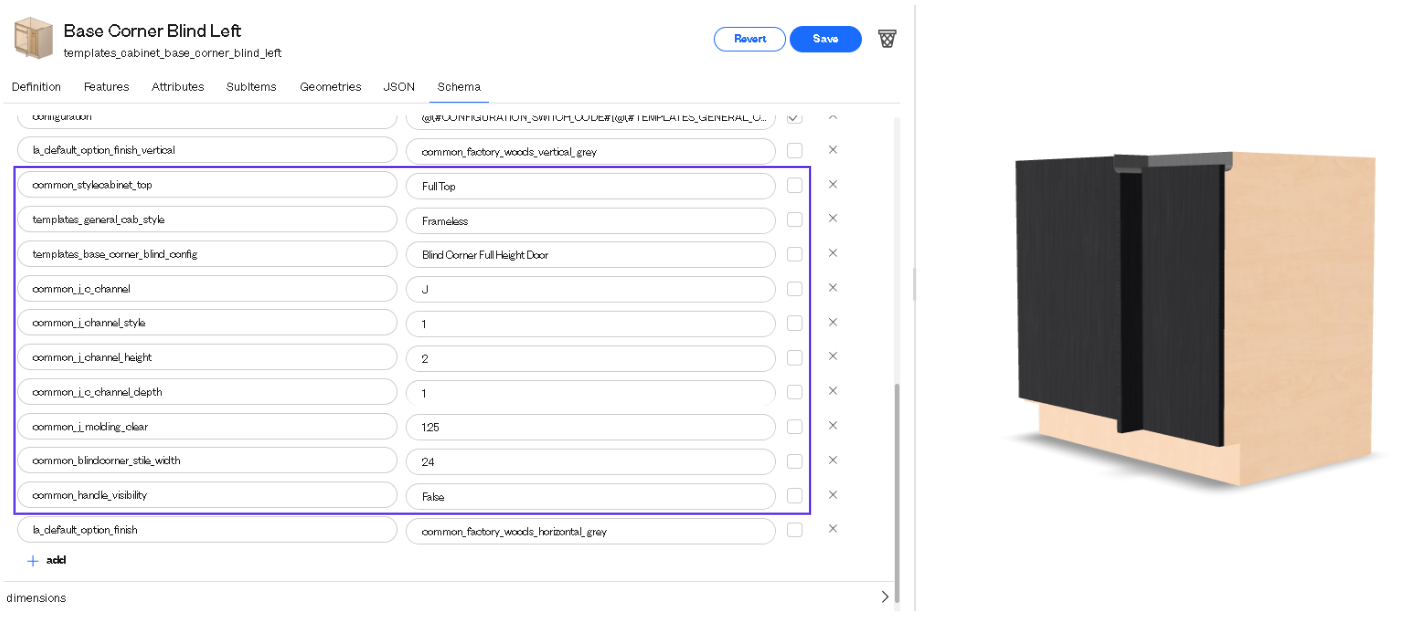This screenshot has width=1413, height=644.
Task: Remove the common_stylecabinet_top row
Action: [832, 184]
